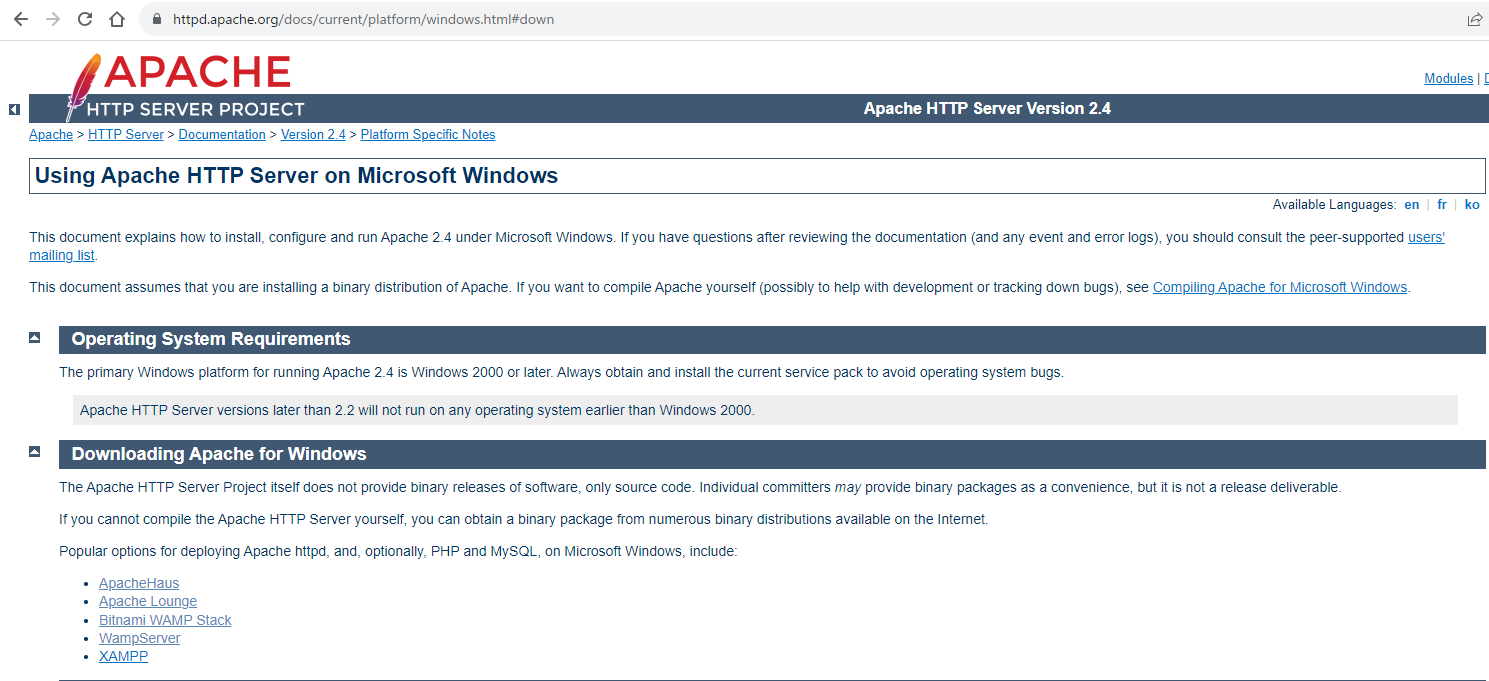Go to Documentation breadcrumb

222,134
